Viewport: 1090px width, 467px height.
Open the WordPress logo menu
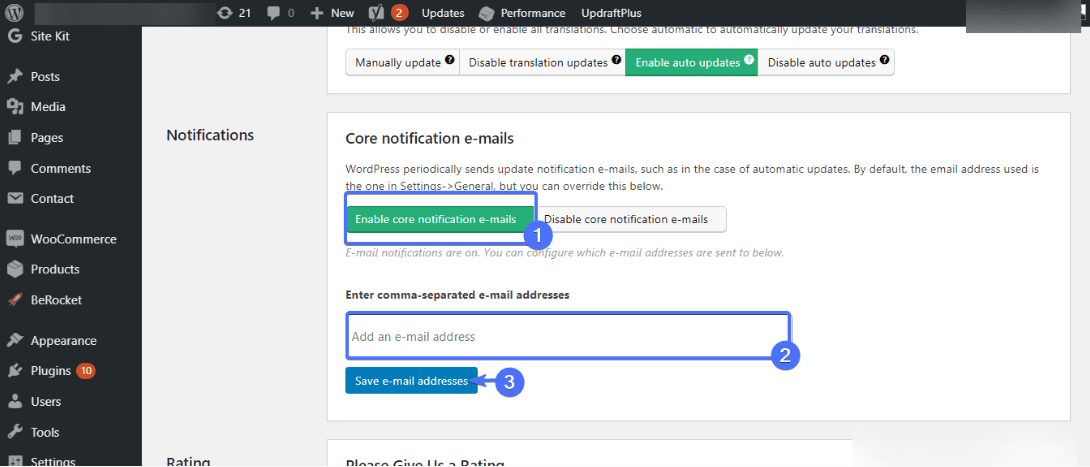coord(14,13)
